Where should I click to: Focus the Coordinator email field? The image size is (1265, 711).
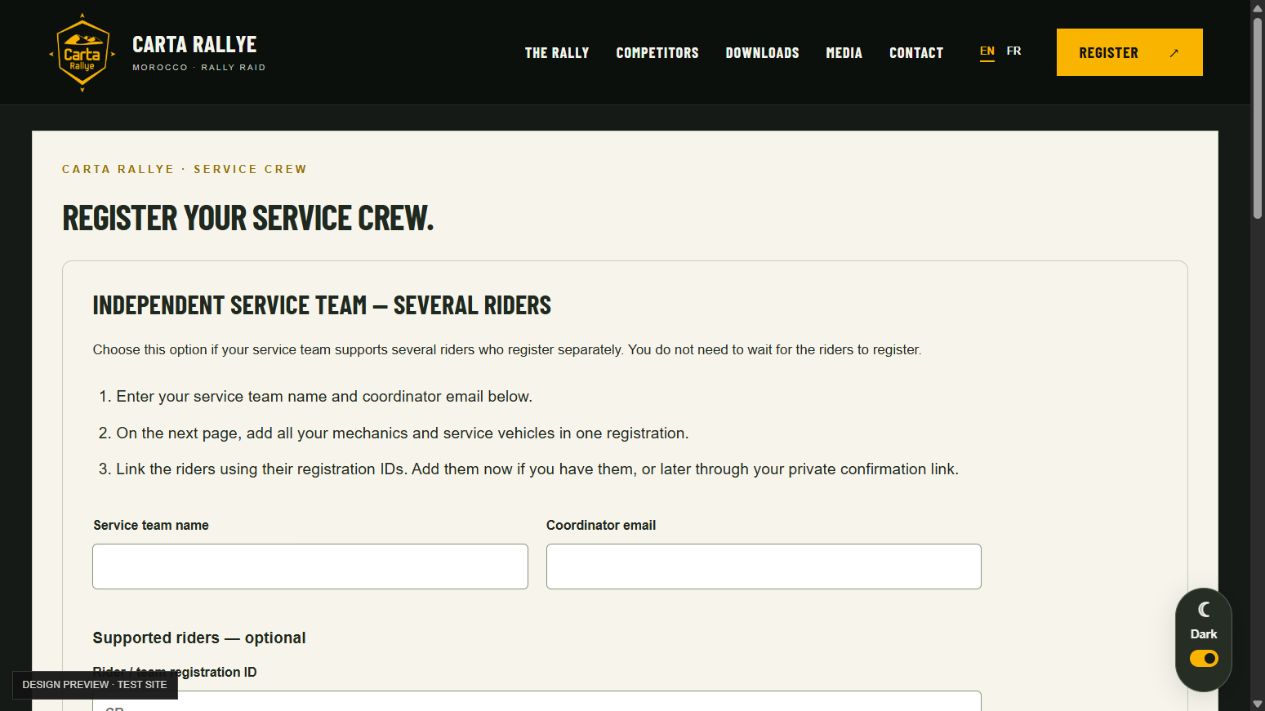pos(764,566)
